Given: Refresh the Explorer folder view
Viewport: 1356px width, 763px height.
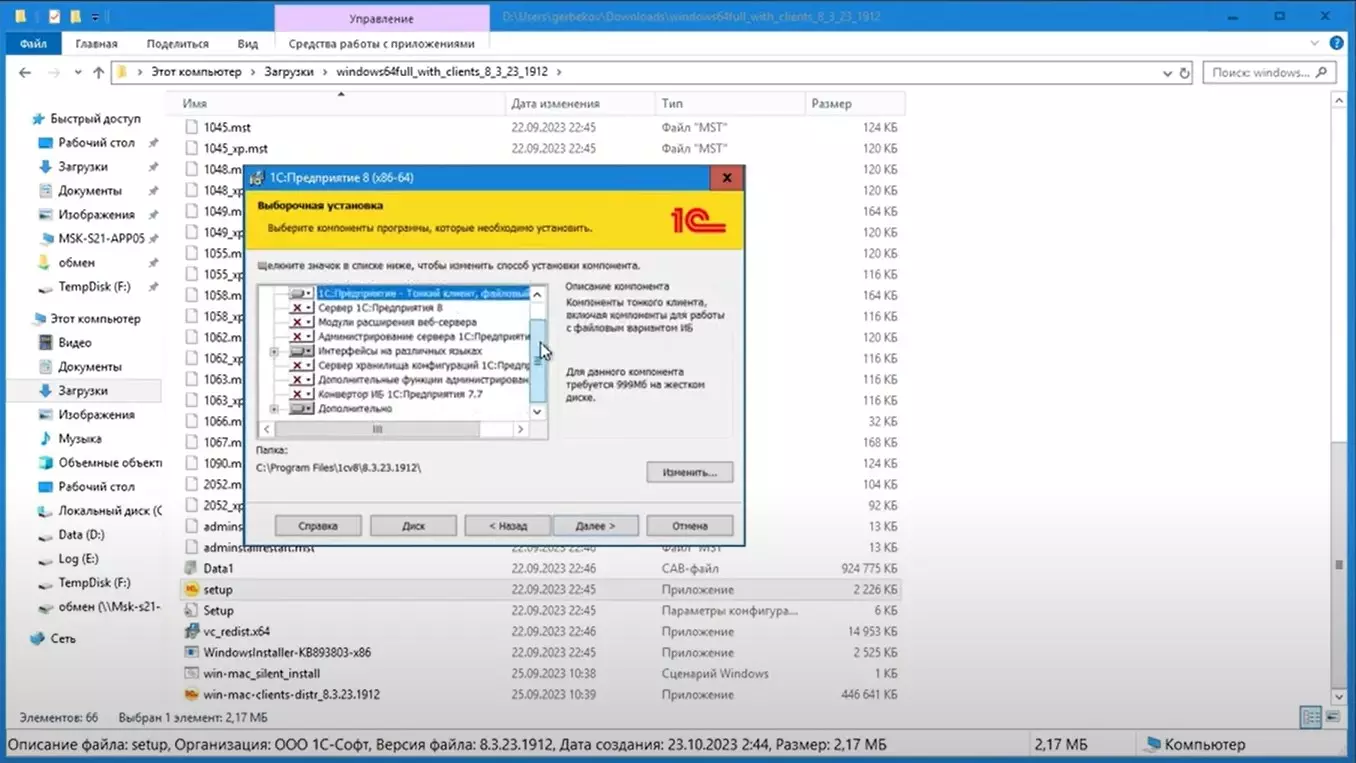Looking at the screenshot, I should pyautogui.click(x=1185, y=73).
